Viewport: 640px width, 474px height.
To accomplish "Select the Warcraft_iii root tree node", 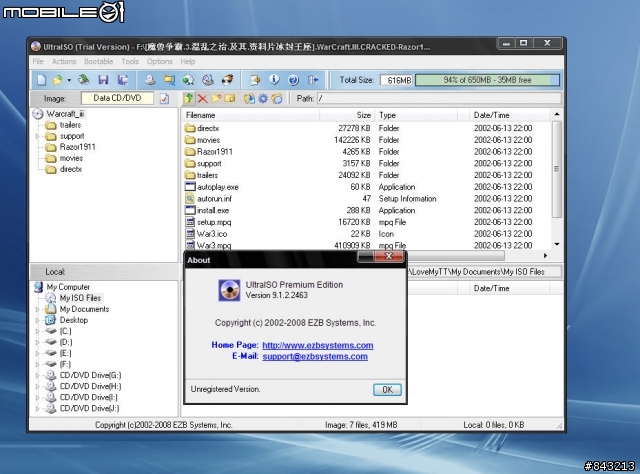I will click(65, 113).
